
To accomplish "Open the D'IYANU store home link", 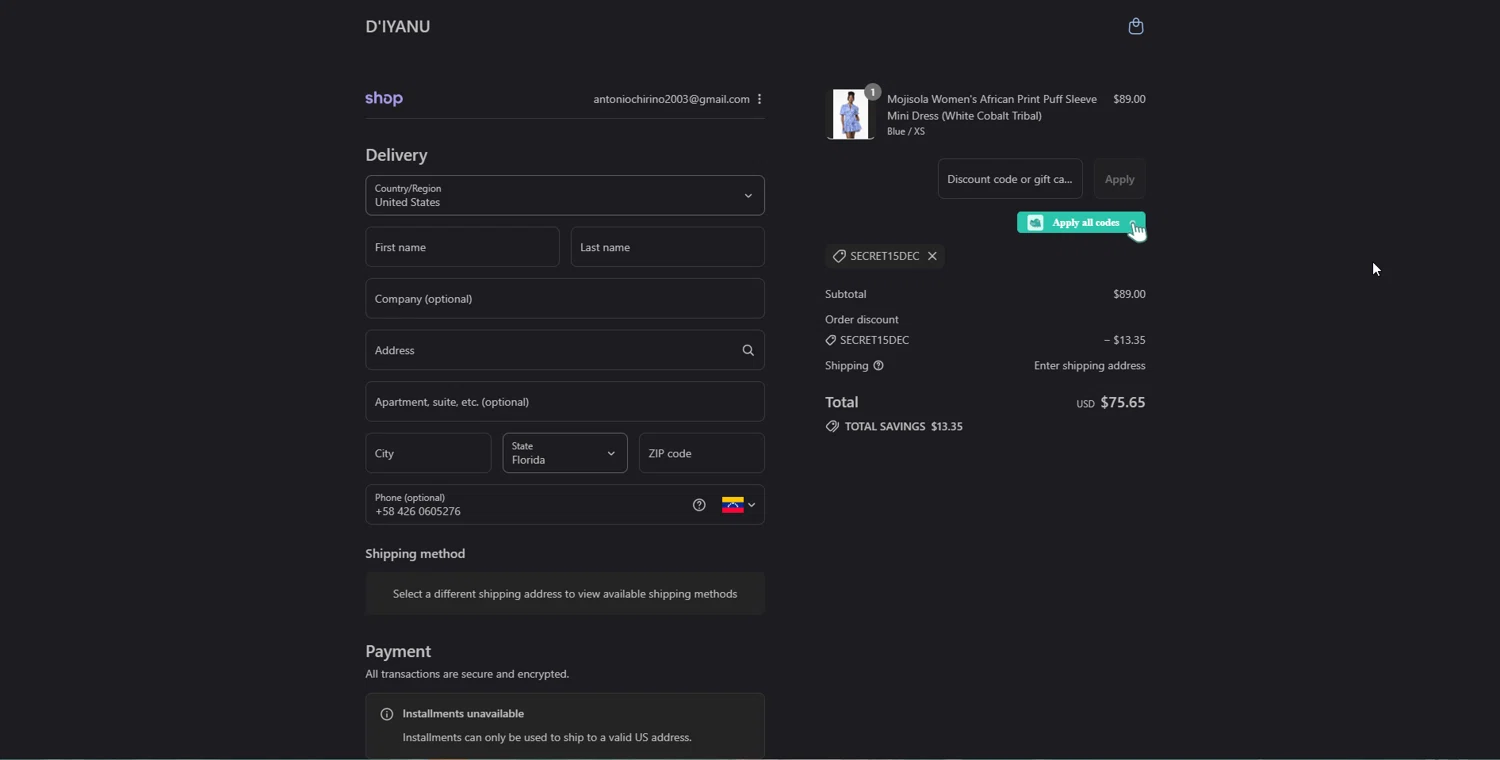I will coord(398,27).
